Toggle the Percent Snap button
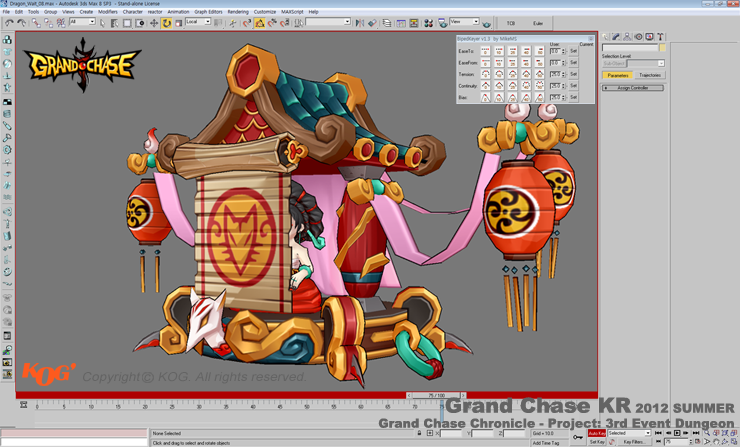Screen dimensions: 740x447 pyautogui.click(x=272, y=23)
